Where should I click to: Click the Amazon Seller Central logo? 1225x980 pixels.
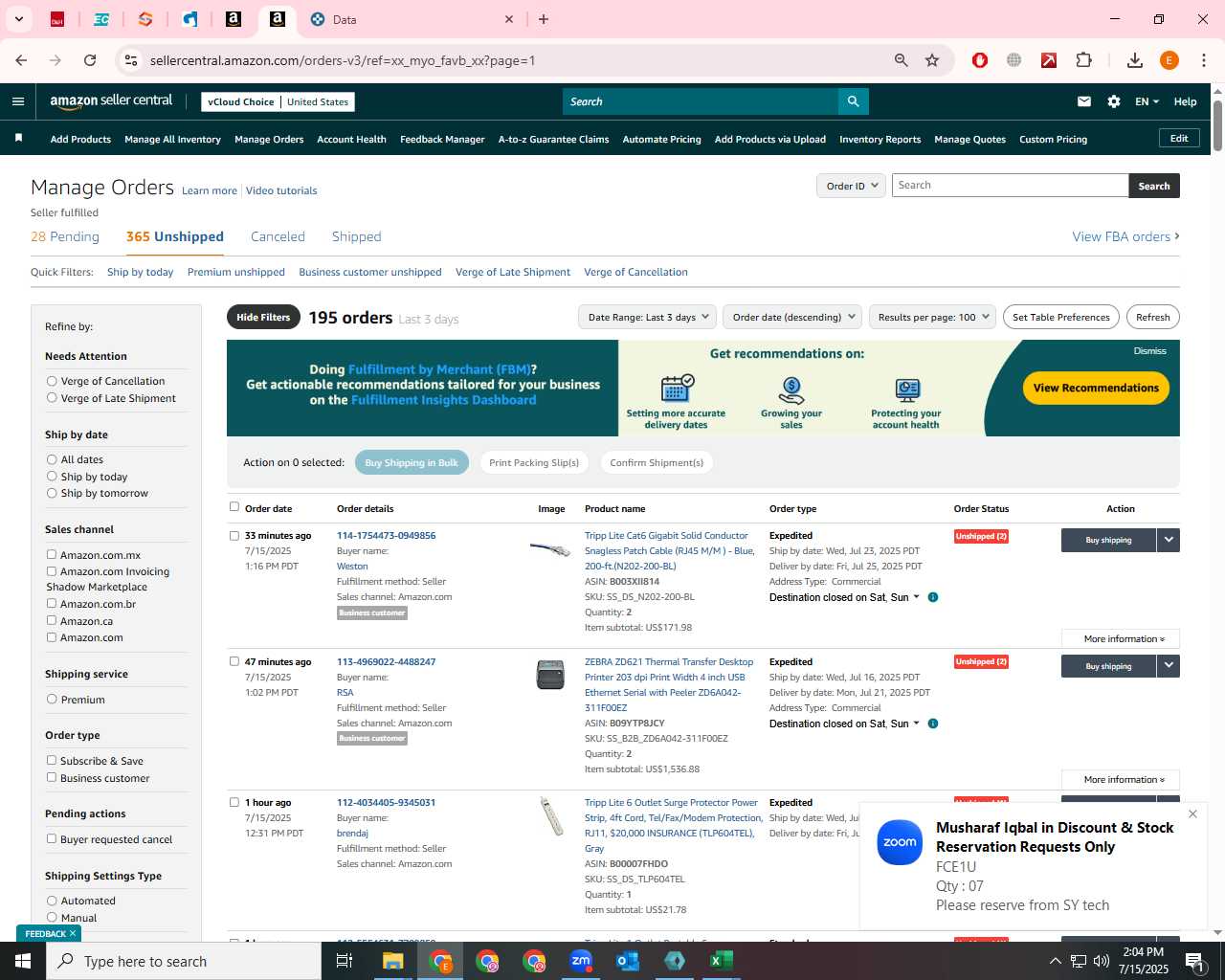tap(111, 101)
